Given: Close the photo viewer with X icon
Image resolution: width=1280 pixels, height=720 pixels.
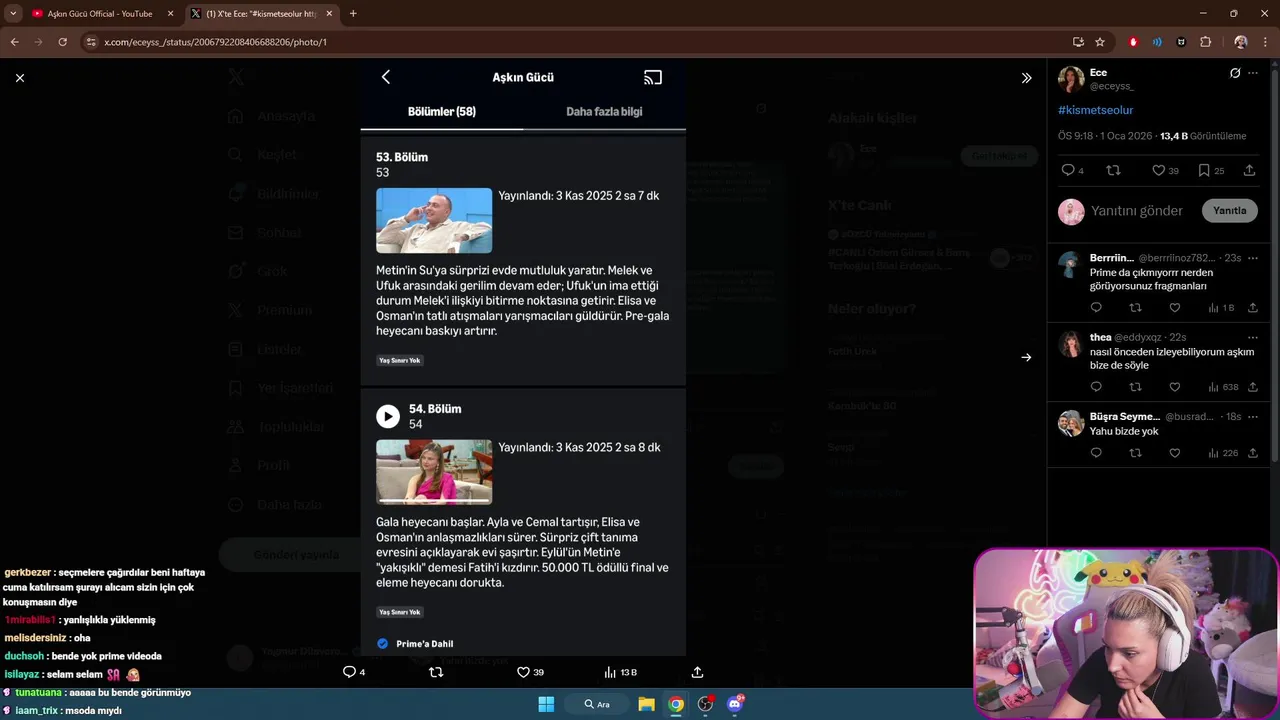Looking at the screenshot, I should pyautogui.click(x=19, y=78).
